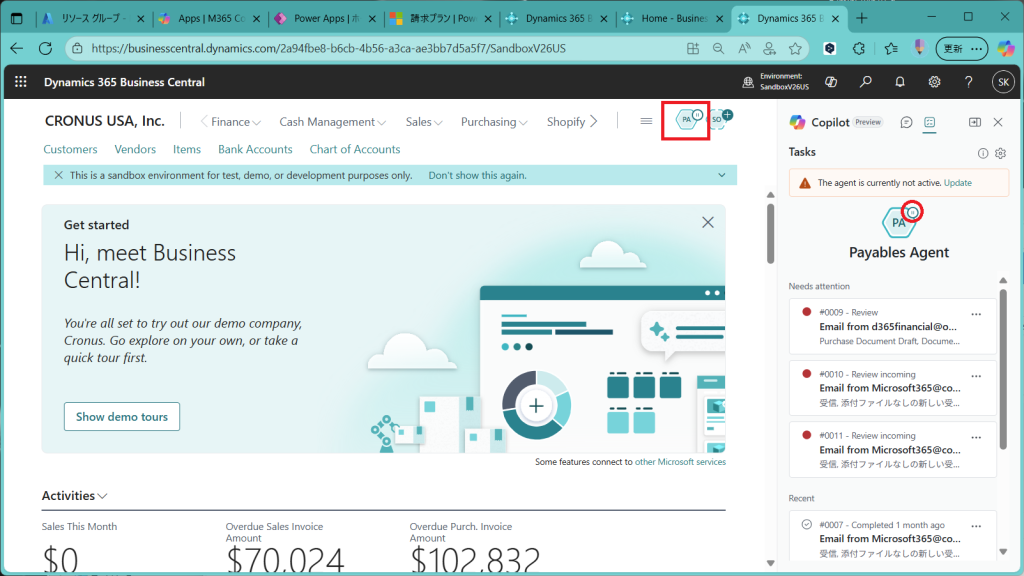Expand the Finance menu
Viewport: 1024px width, 576px height.
coord(231,122)
